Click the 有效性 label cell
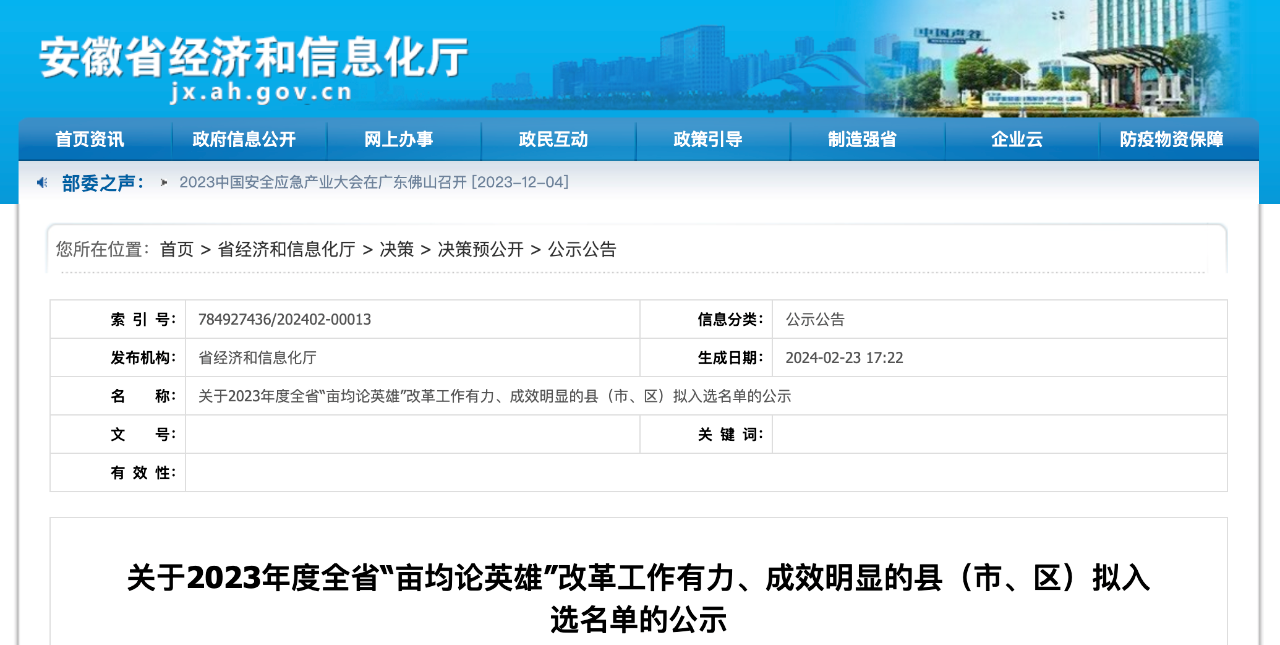The height and width of the screenshot is (645, 1280). click(118, 472)
